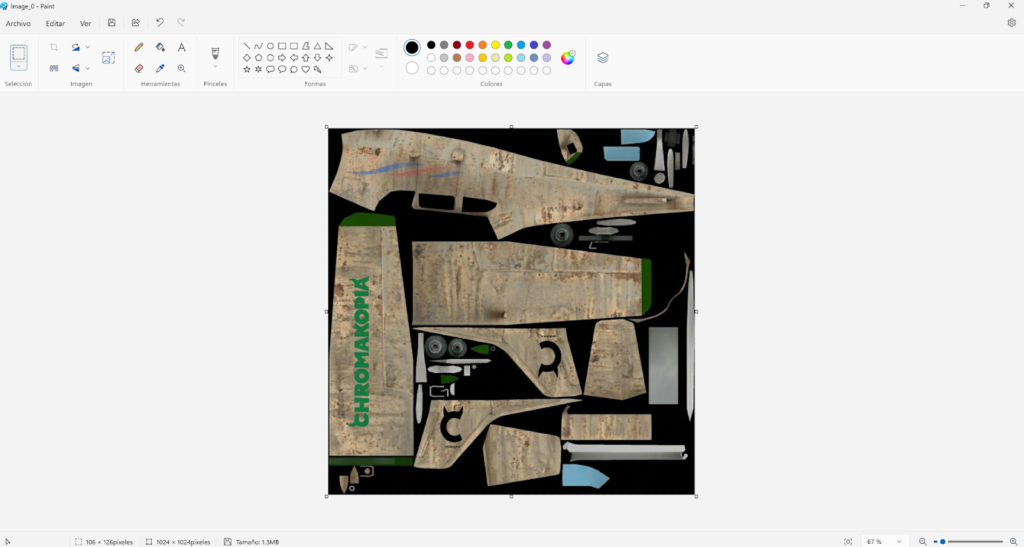Click the Zoom out magnifier in the status bar
The image size is (1024, 547).
(923, 542)
